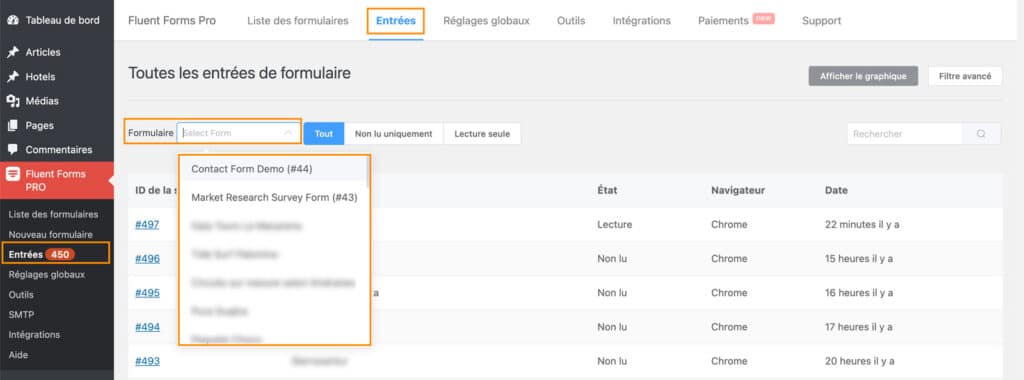Open the Outils top tab
The width and height of the screenshot is (1024, 380).
(x=571, y=21)
